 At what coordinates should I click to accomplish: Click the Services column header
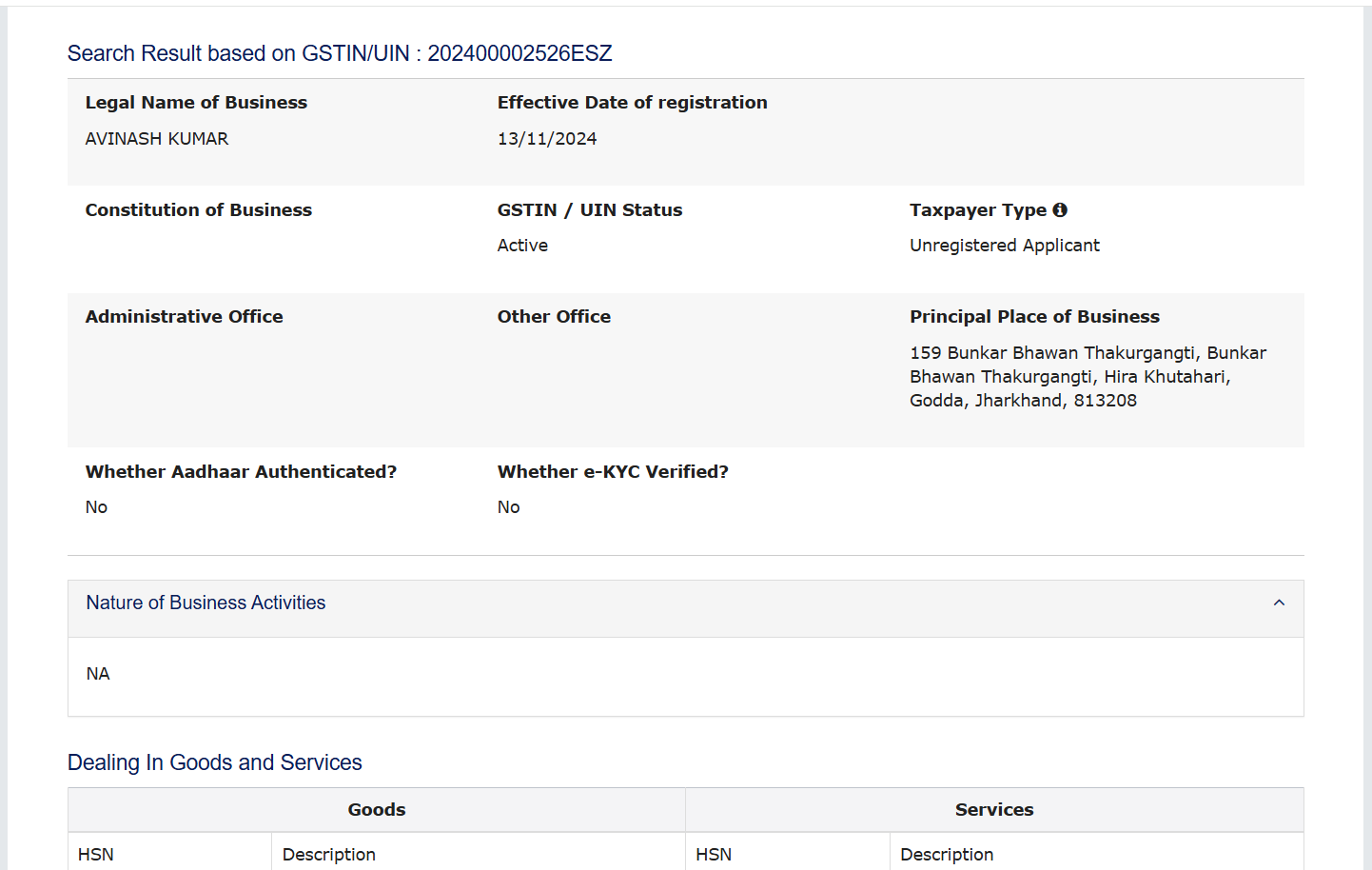(994, 810)
